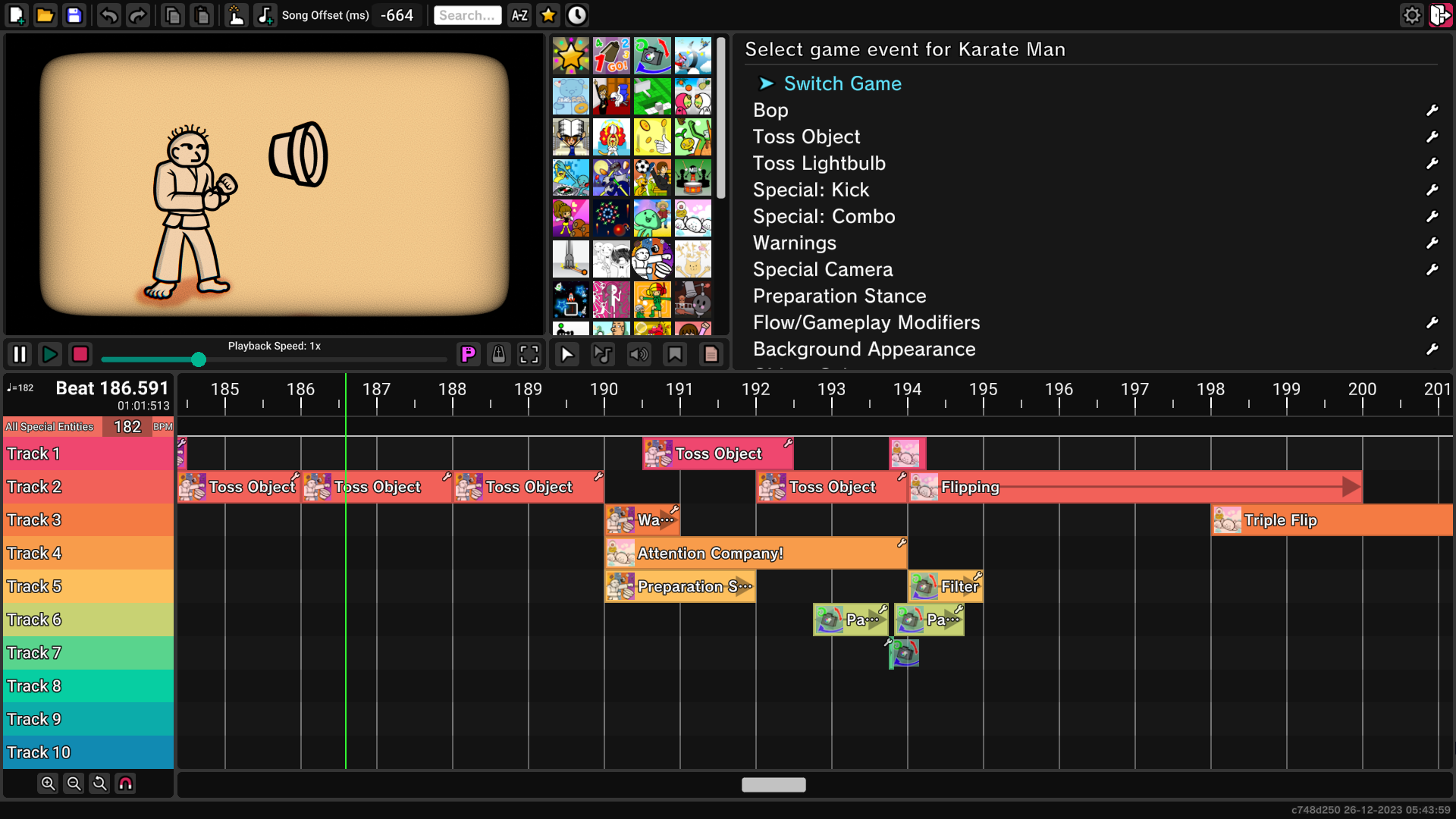The image size is (1456, 819).
Task: Open editor settings gear
Action: [1412, 15]
